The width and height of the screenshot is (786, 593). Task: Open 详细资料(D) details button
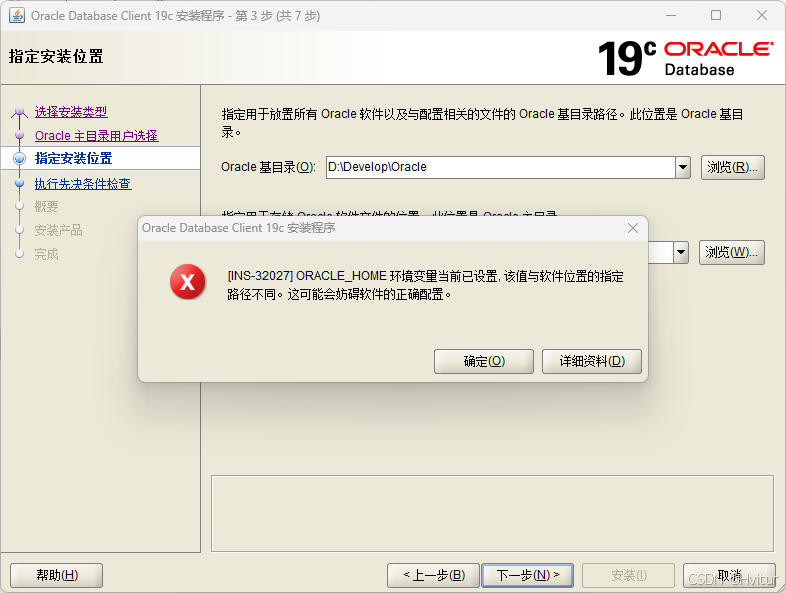592,361
